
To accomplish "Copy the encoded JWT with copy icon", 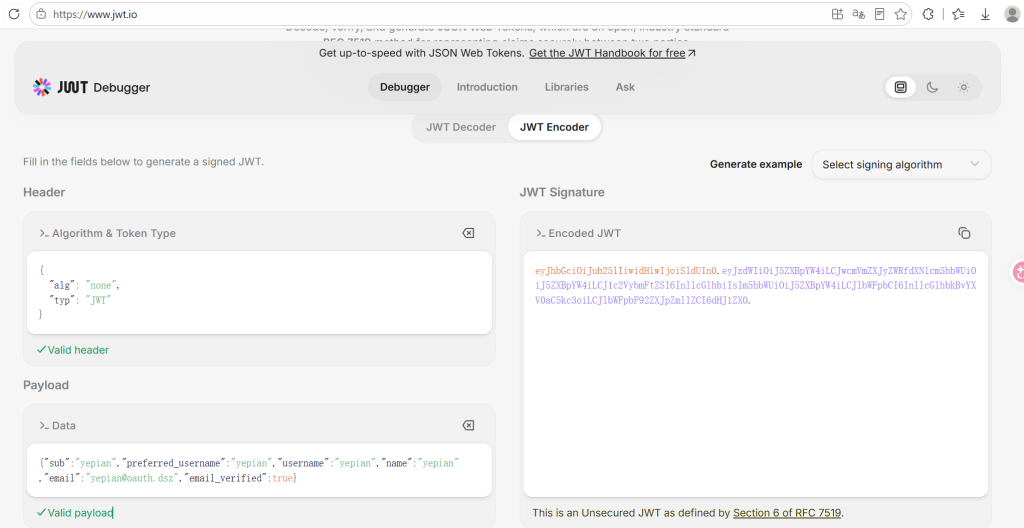I will click(x=964, y=233).
